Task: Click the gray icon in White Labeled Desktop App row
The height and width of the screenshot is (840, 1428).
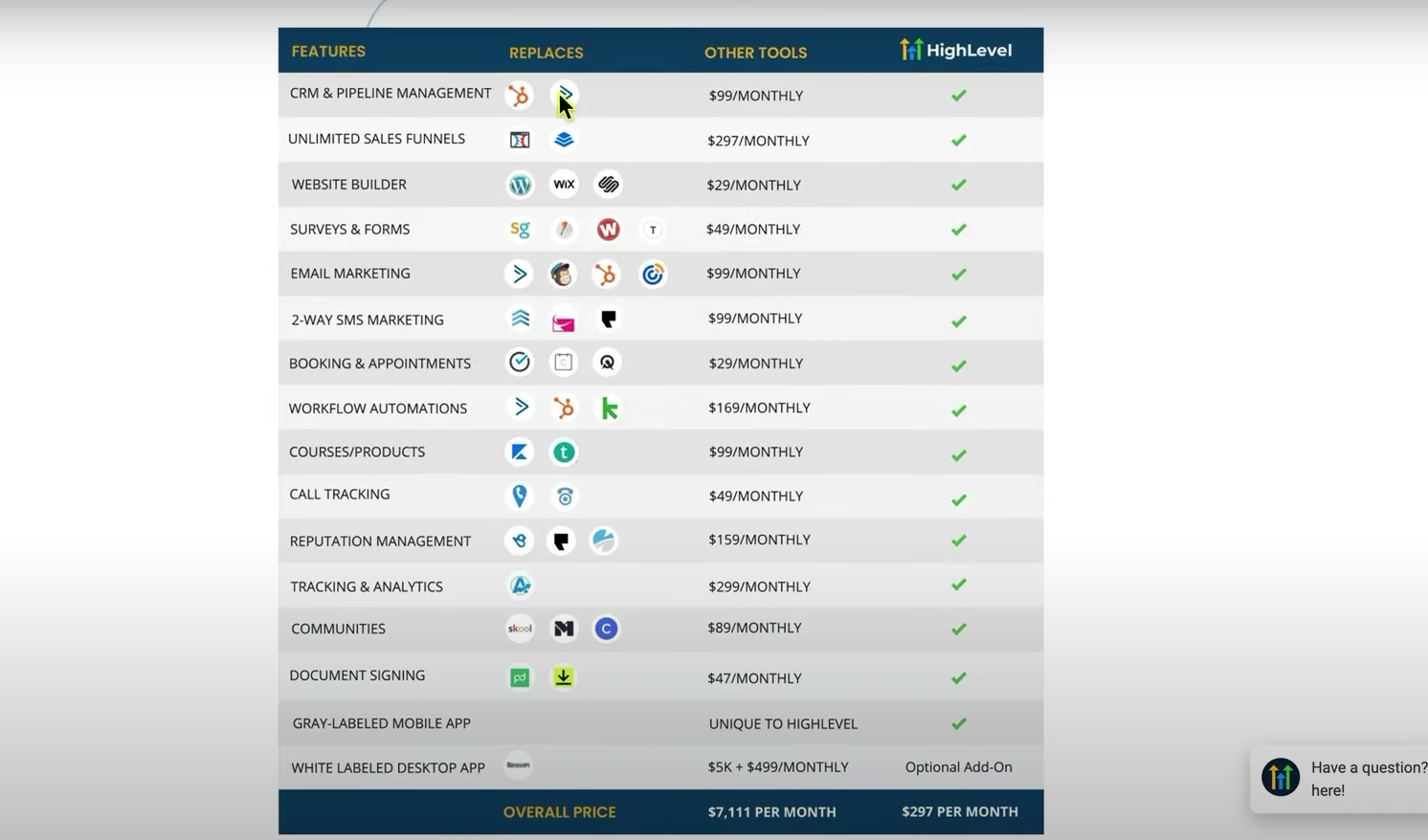Action: tap(518, 764)
